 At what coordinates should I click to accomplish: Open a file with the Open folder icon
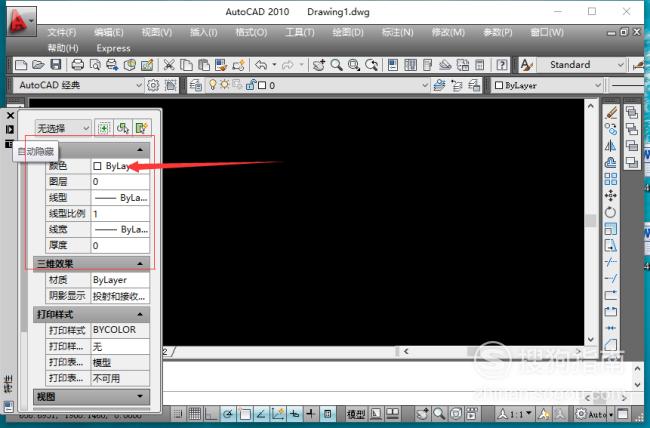[38, 65]
